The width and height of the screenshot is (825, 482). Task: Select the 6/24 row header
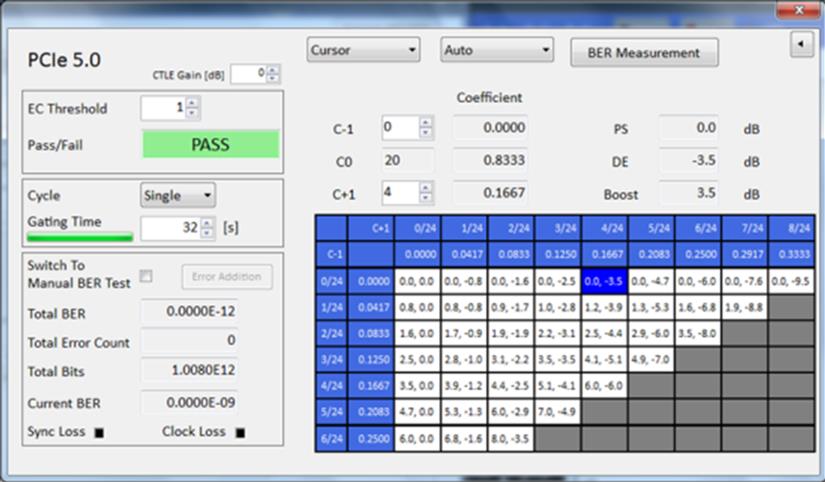(331, 439)
